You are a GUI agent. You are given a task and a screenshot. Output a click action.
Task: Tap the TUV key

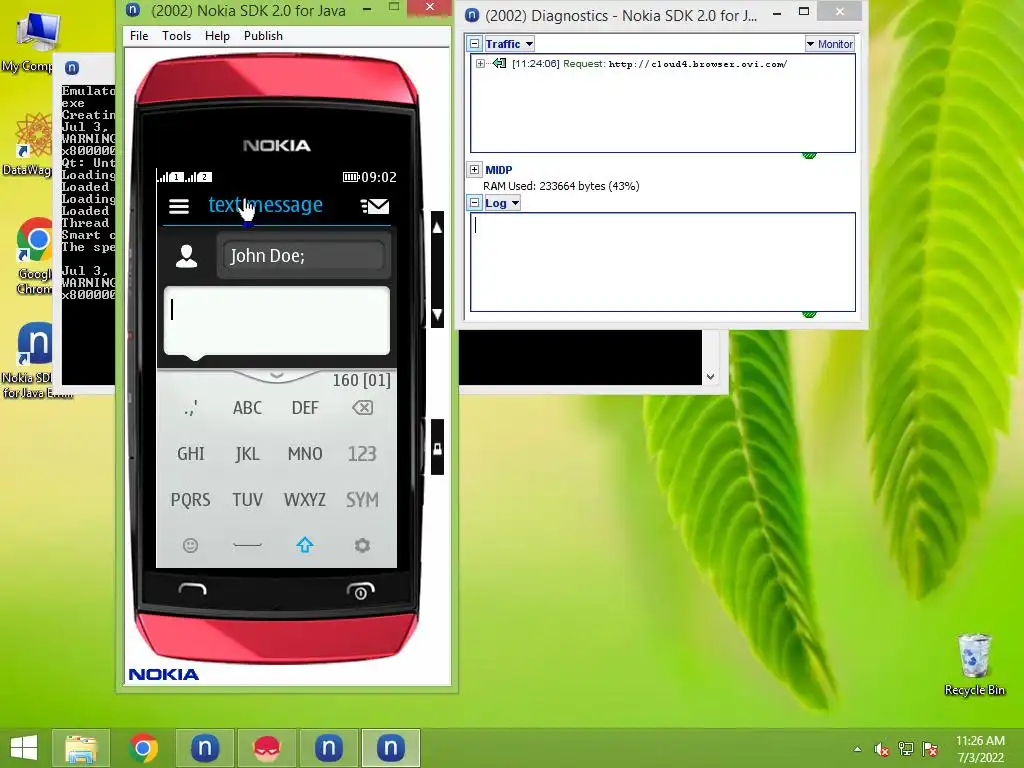(x=248, y=500)
